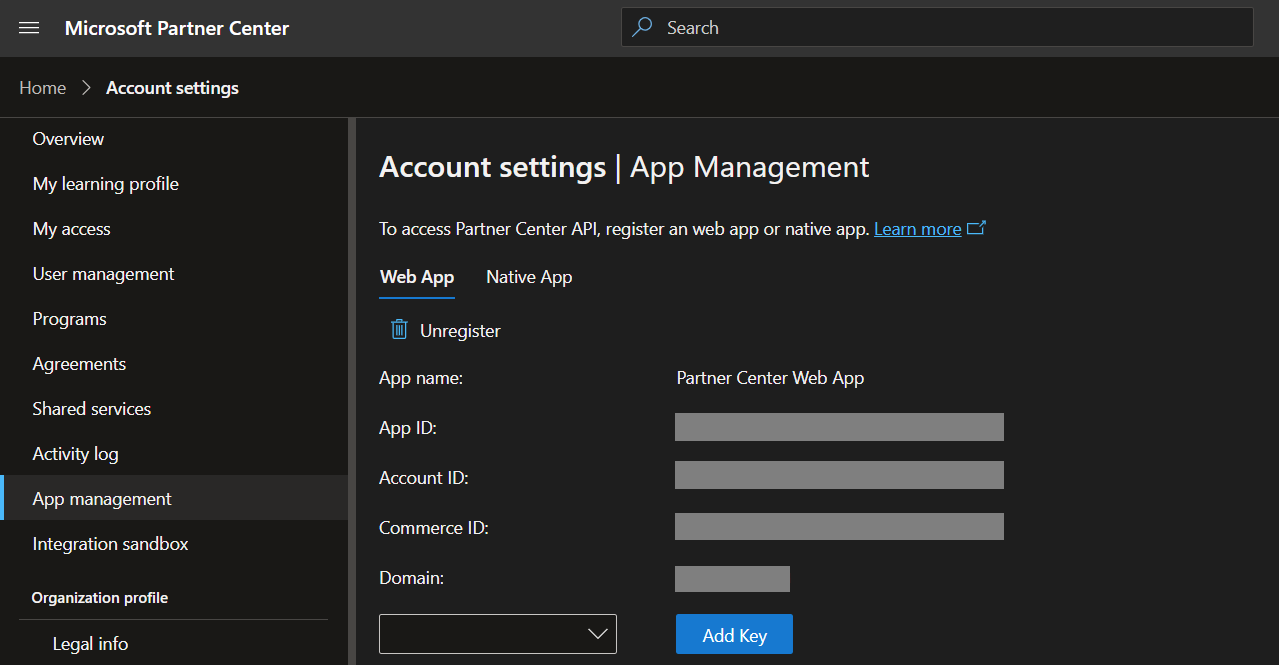Click the Account ID label
The image size is (1279, 665).
point(424,478)
